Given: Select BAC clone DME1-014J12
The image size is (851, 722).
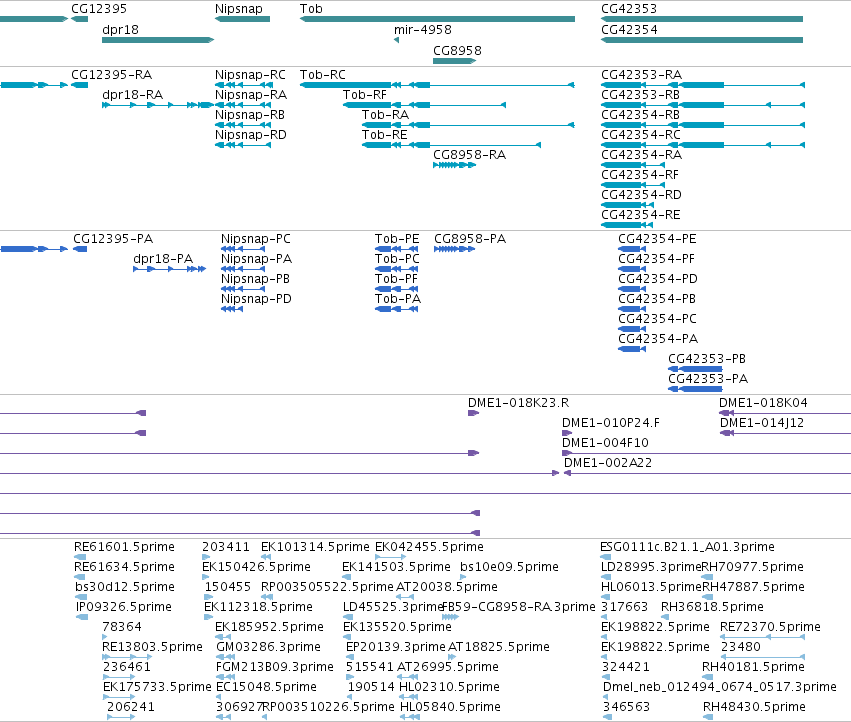Looking at the screenshot, I should coord(762,423).
